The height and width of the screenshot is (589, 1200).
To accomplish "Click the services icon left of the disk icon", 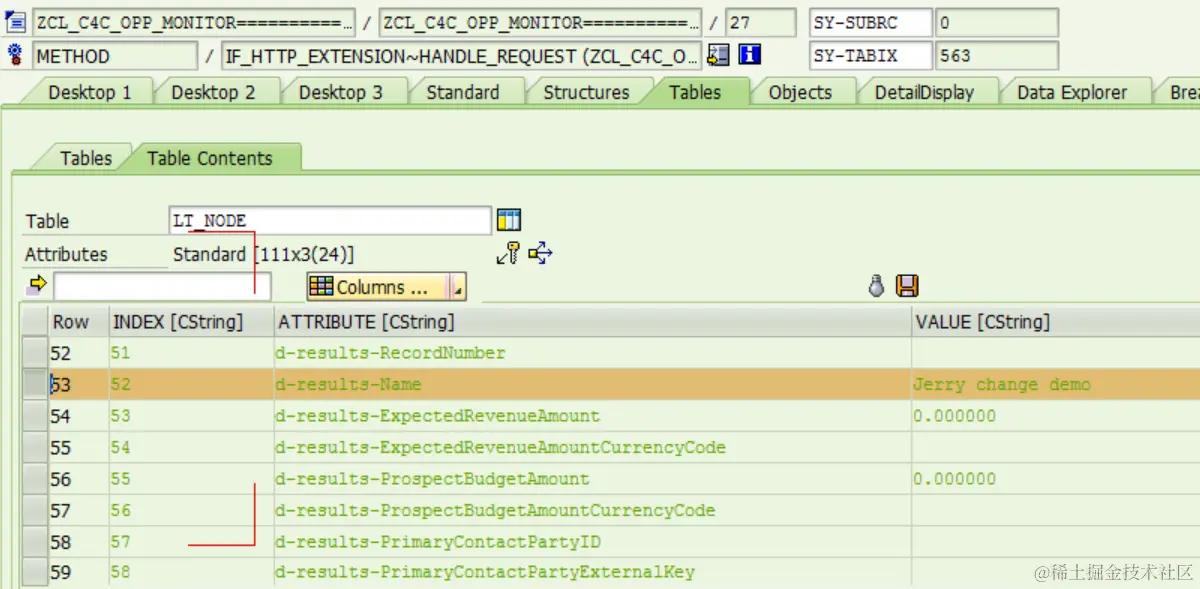I will [x=877, y=287].
